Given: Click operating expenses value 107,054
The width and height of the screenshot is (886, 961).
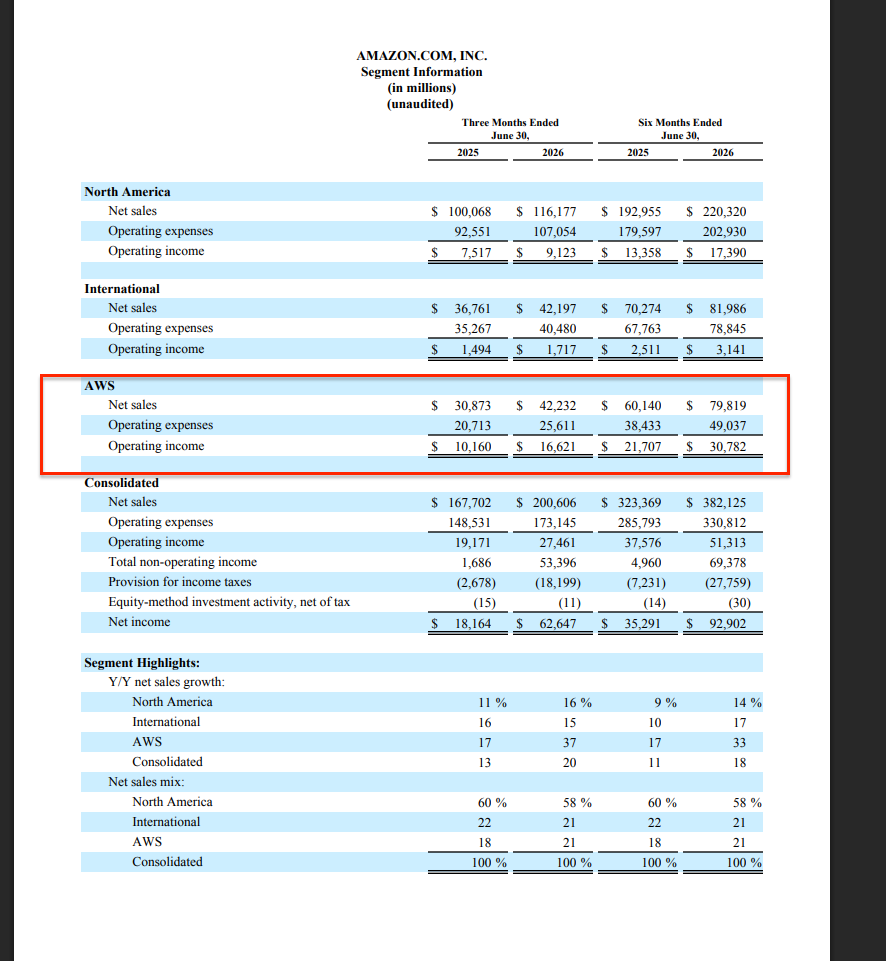Looking at the screenshot, I should (x=555, y=232).
